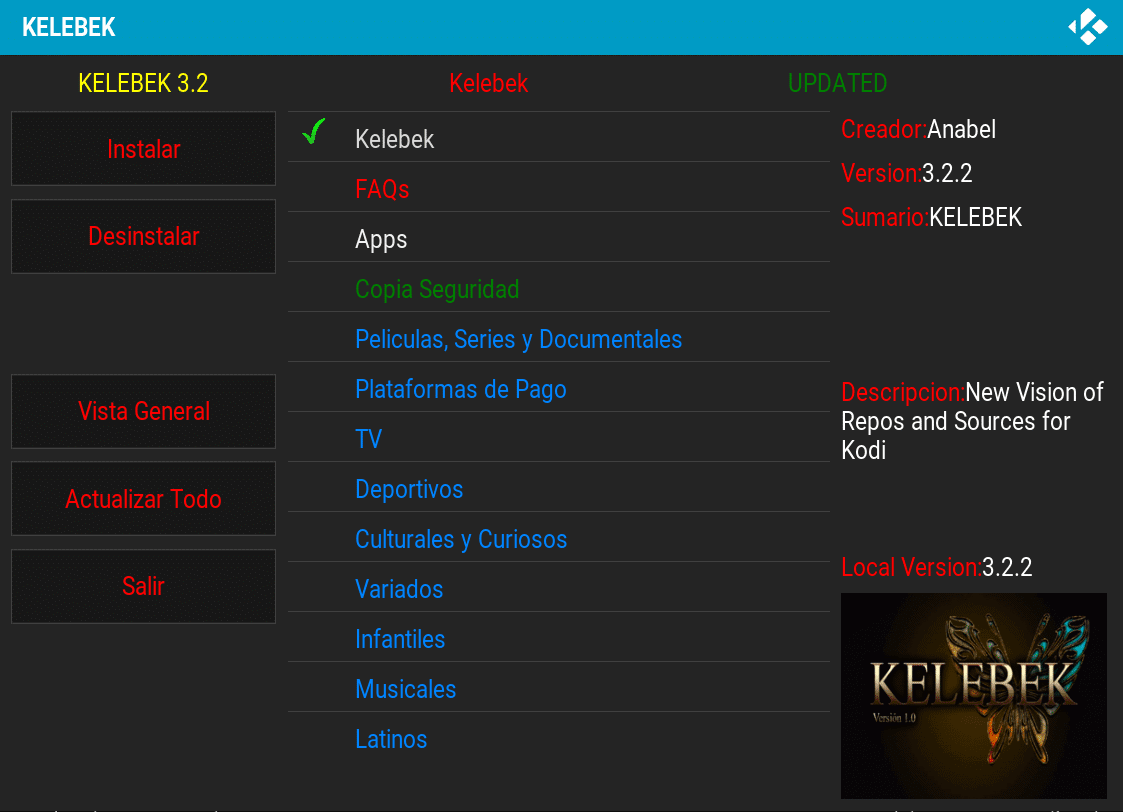The height and width of the screenshot is (812, 1123).
Task: Open Plataformas de Pago category
Action: [460, 389]
